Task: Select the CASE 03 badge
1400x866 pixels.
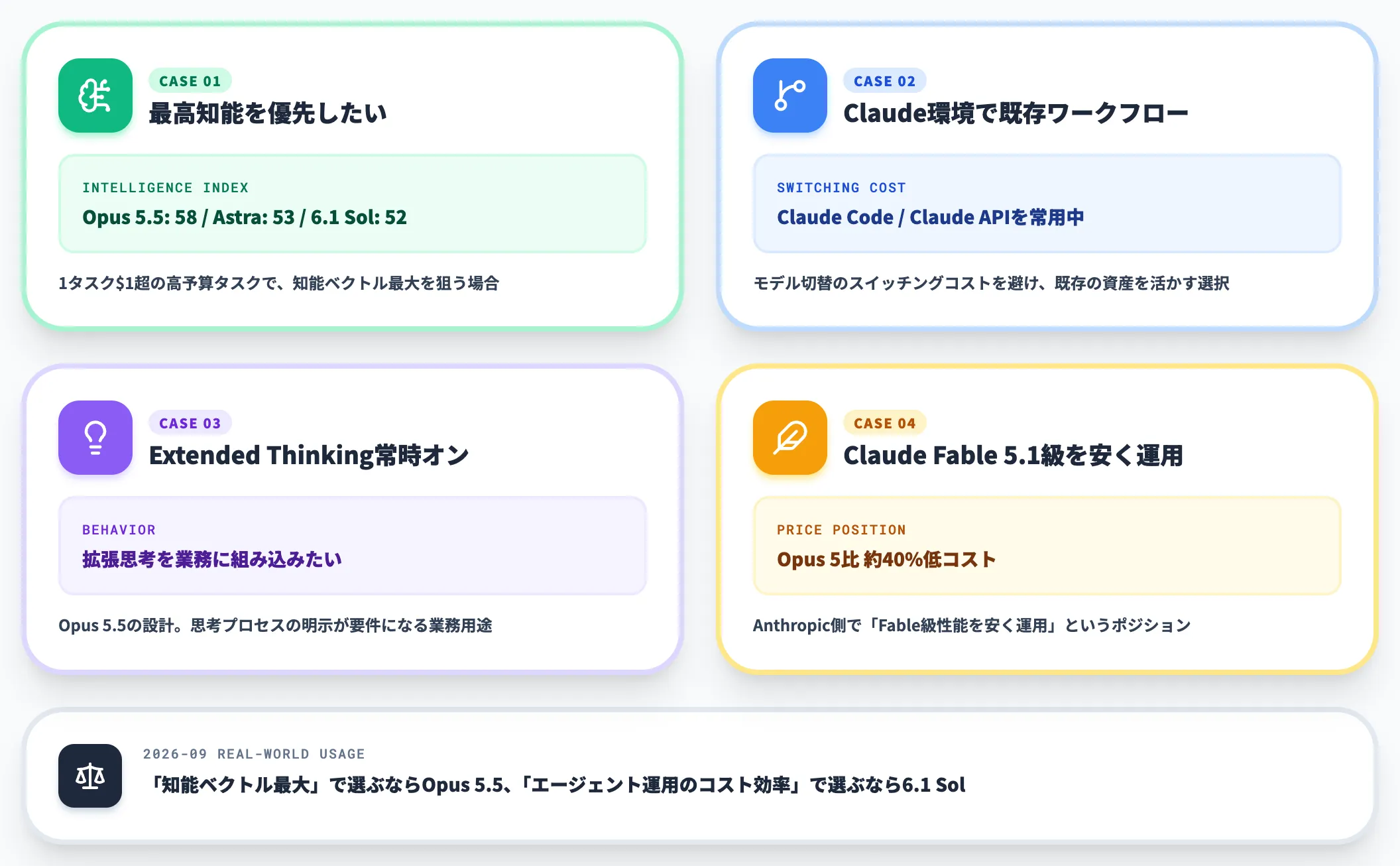Action: tap(190, 423)
